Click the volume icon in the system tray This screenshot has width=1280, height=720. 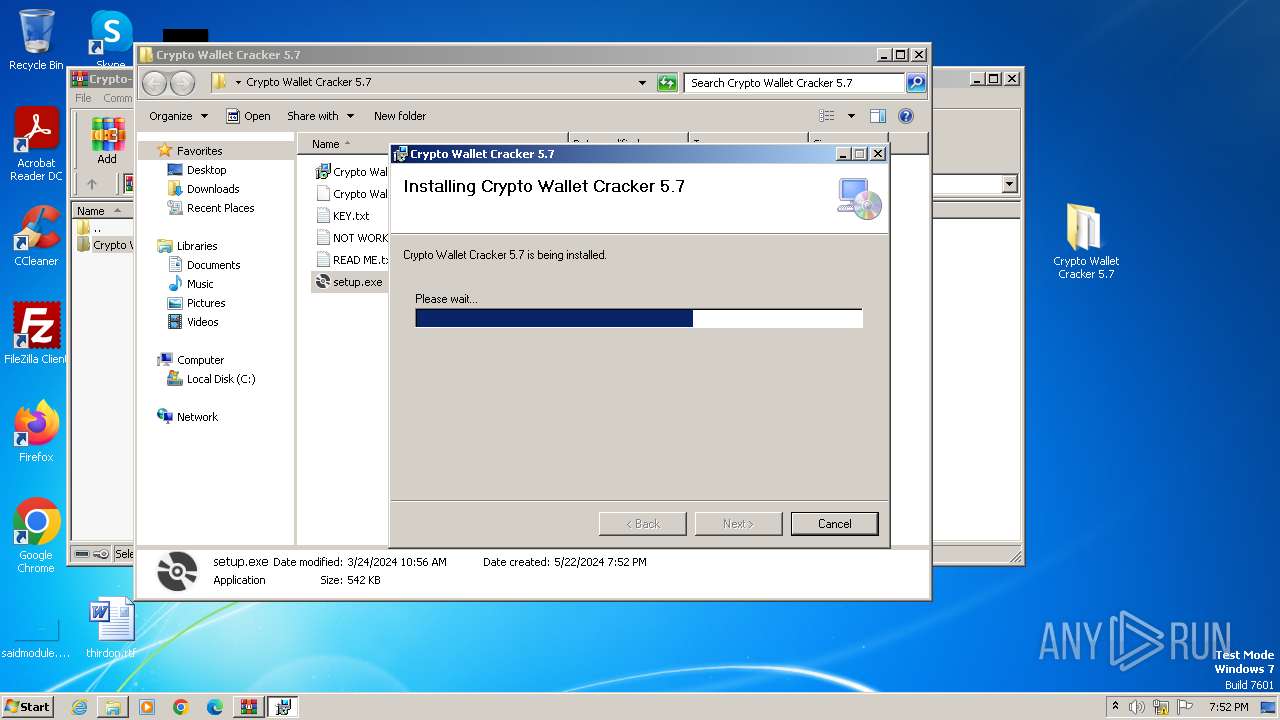tap(1137, 707)
